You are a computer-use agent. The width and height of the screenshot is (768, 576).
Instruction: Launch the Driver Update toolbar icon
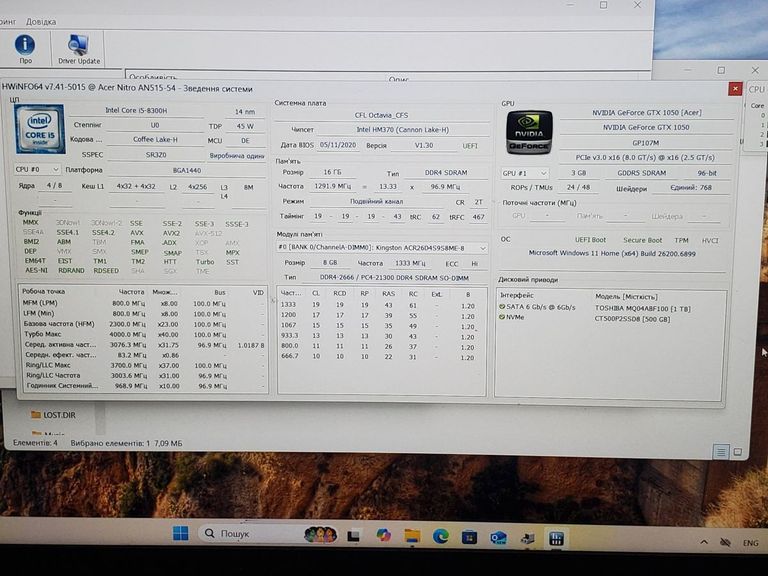point(79,49)
